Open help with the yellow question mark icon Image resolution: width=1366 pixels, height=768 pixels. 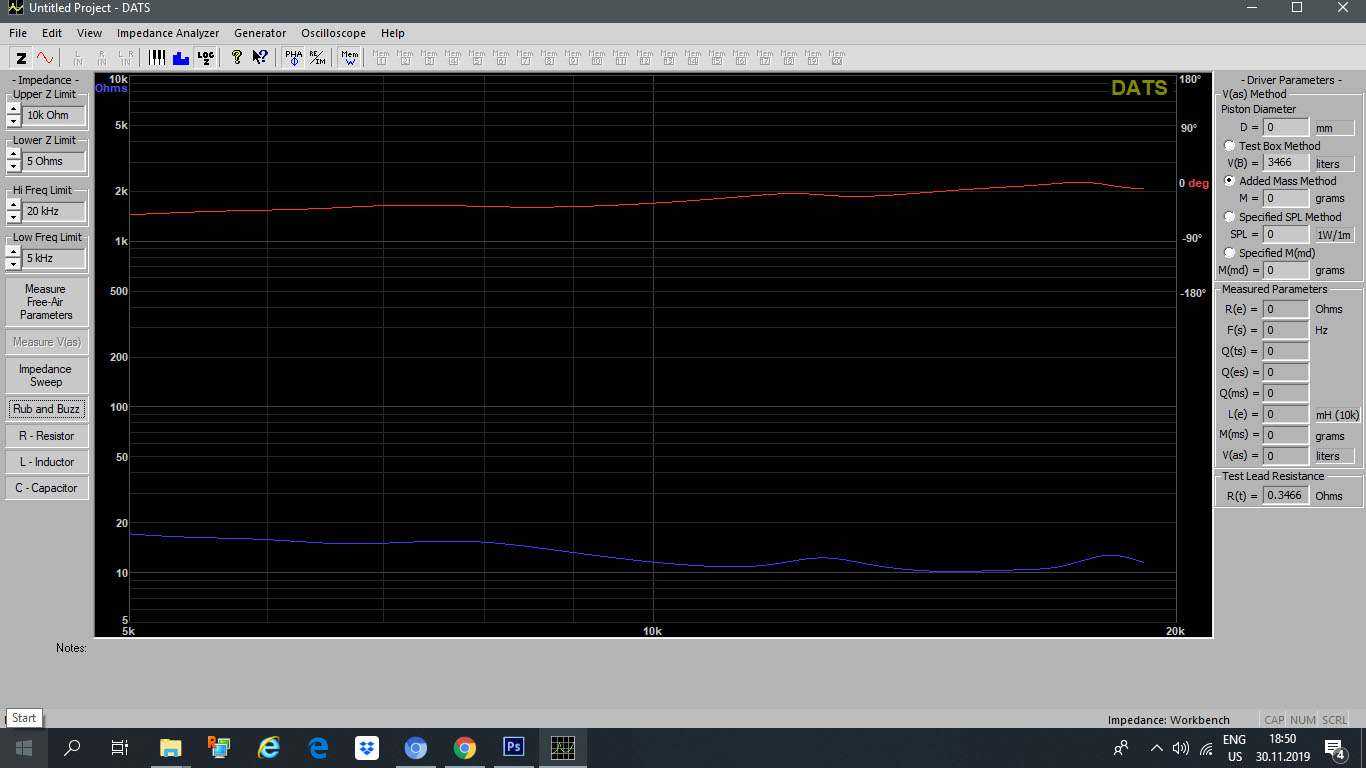pos(236,58)
